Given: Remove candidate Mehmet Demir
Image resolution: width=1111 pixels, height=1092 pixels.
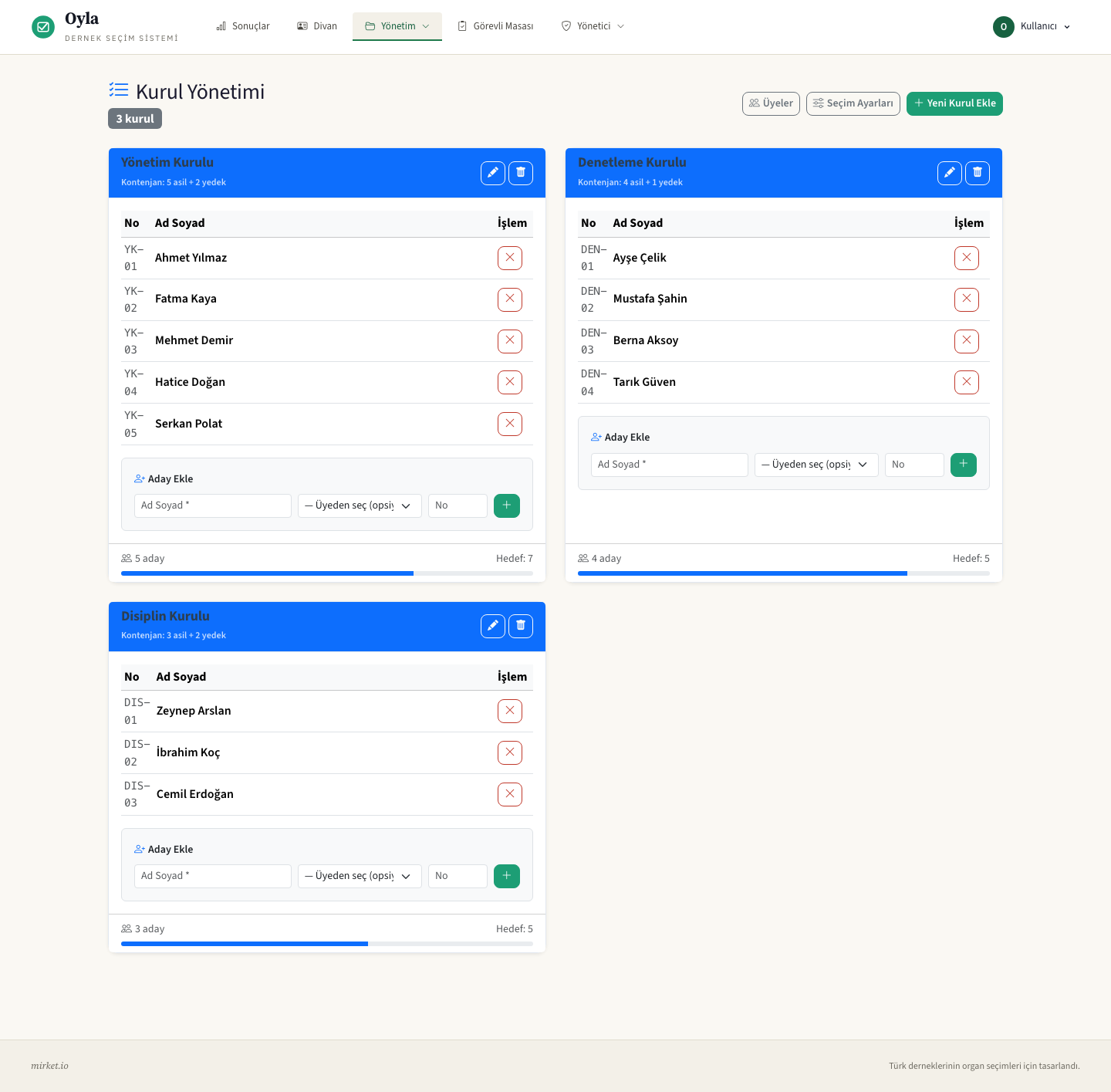Looking at the screenshot, I should click(510, 341).
